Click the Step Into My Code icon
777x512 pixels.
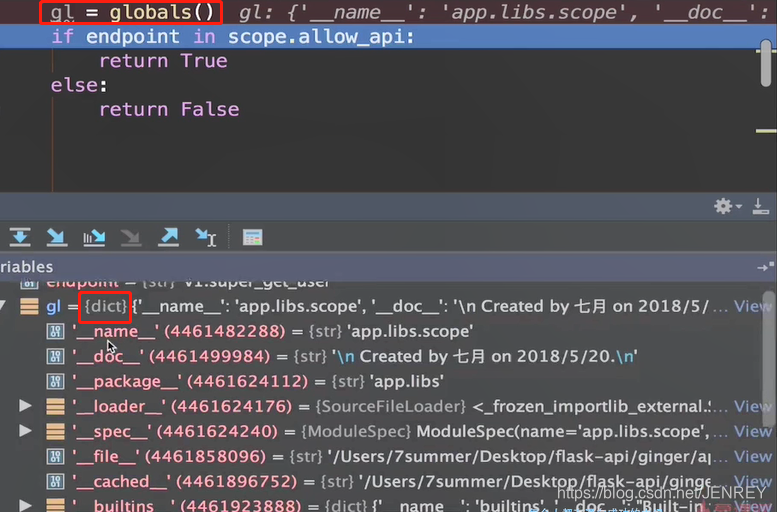click(x=94, y=237)
